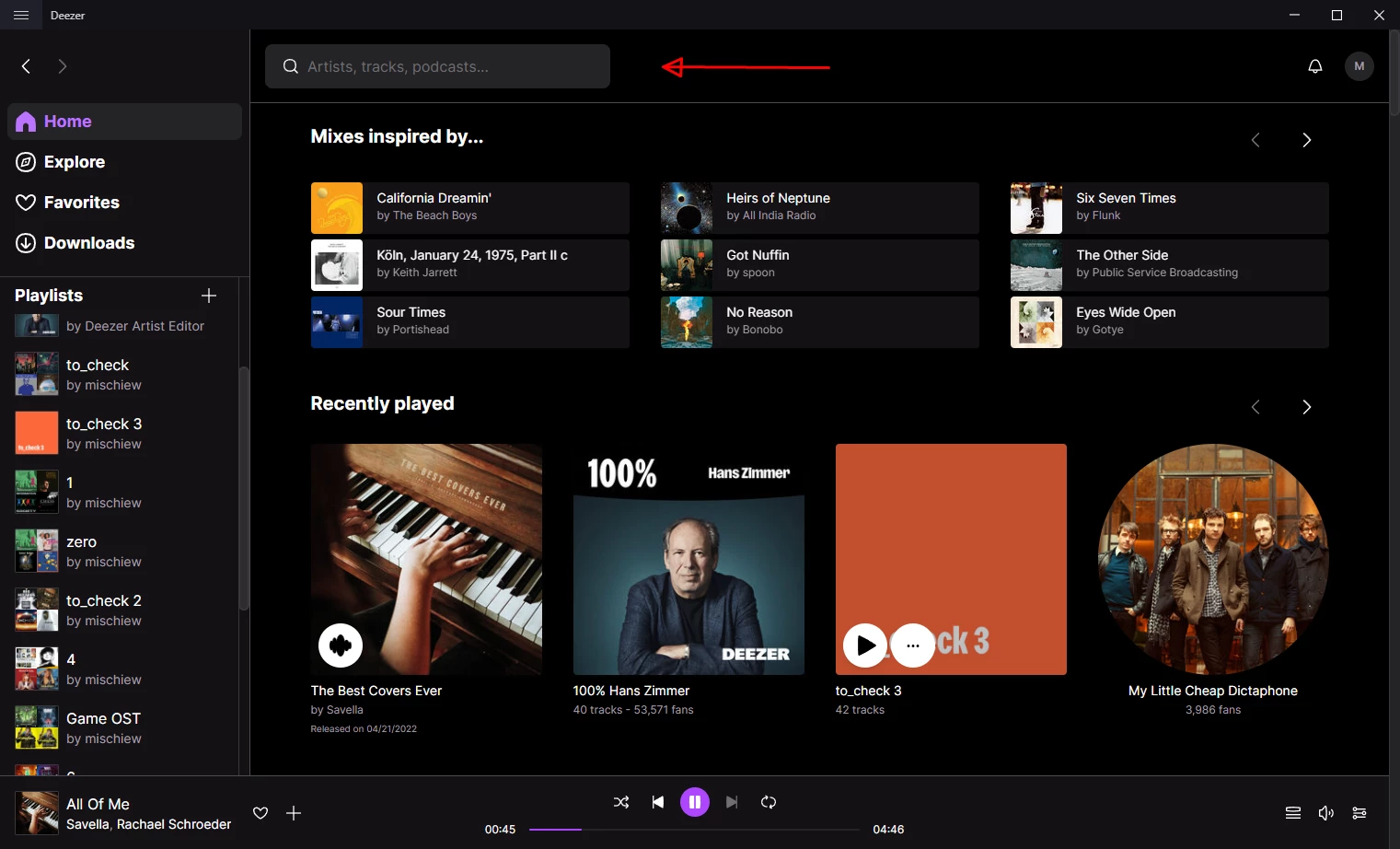Open Got Nuffin by spoon mix
Viewport: 1400px width, 849px height.
(820, 265)
